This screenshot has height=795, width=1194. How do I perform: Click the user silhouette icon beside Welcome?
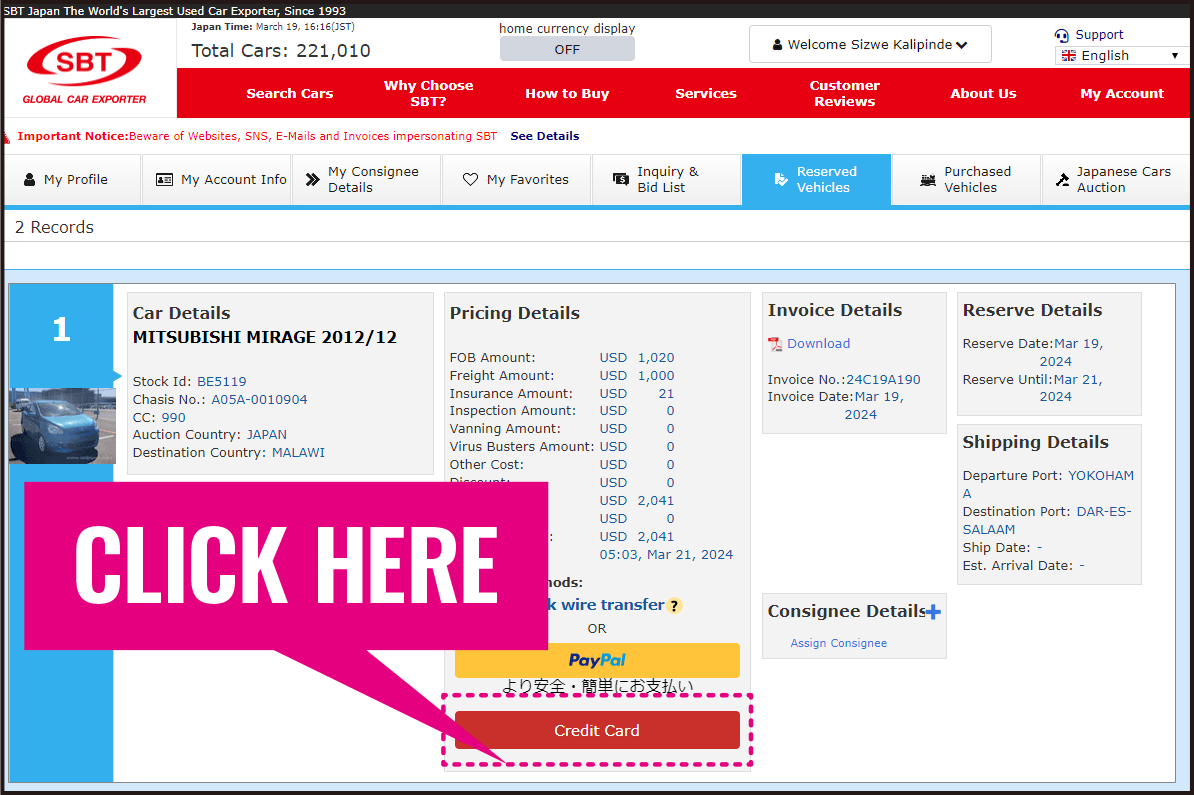click(777, 45)
